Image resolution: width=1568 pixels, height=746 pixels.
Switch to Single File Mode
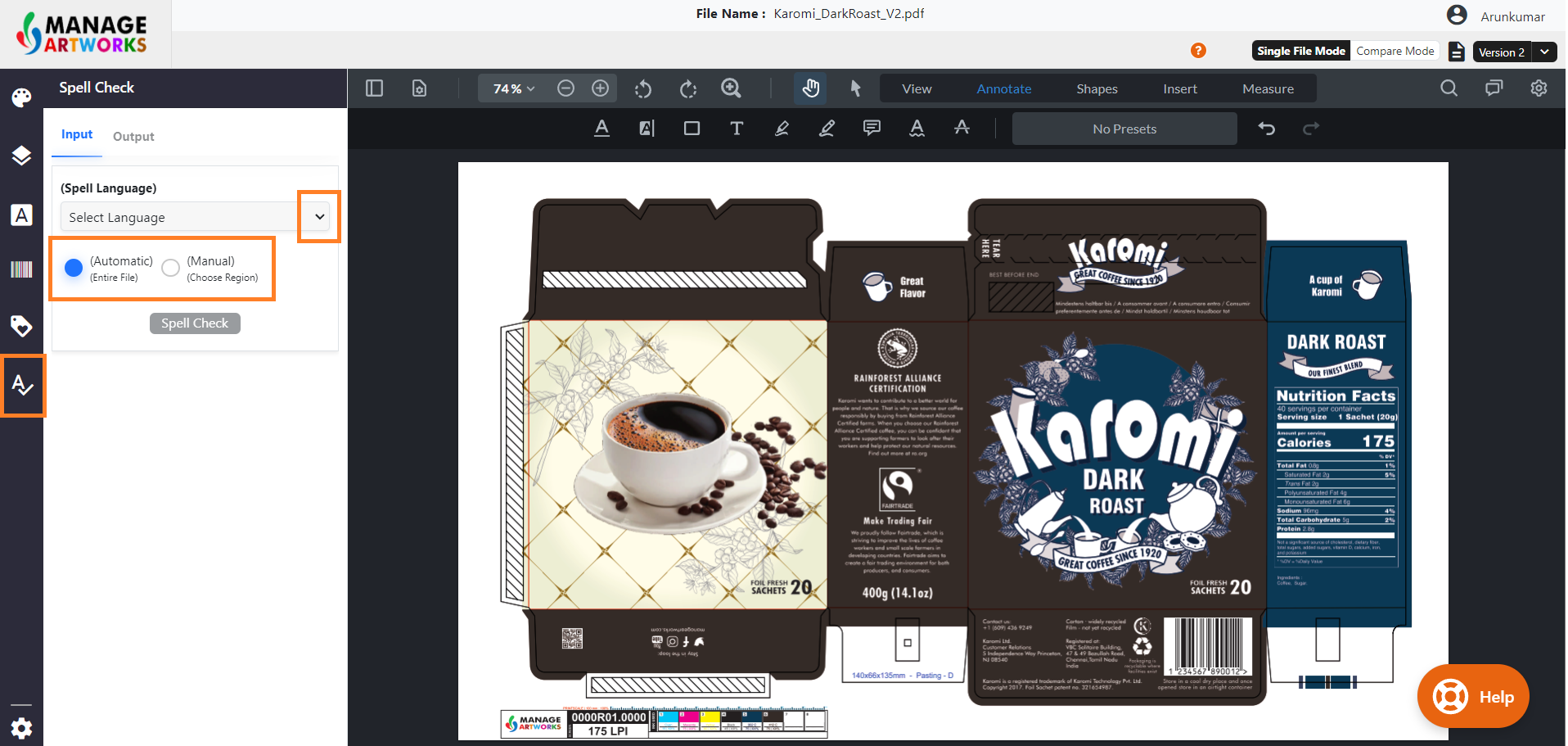(1301, 51)
